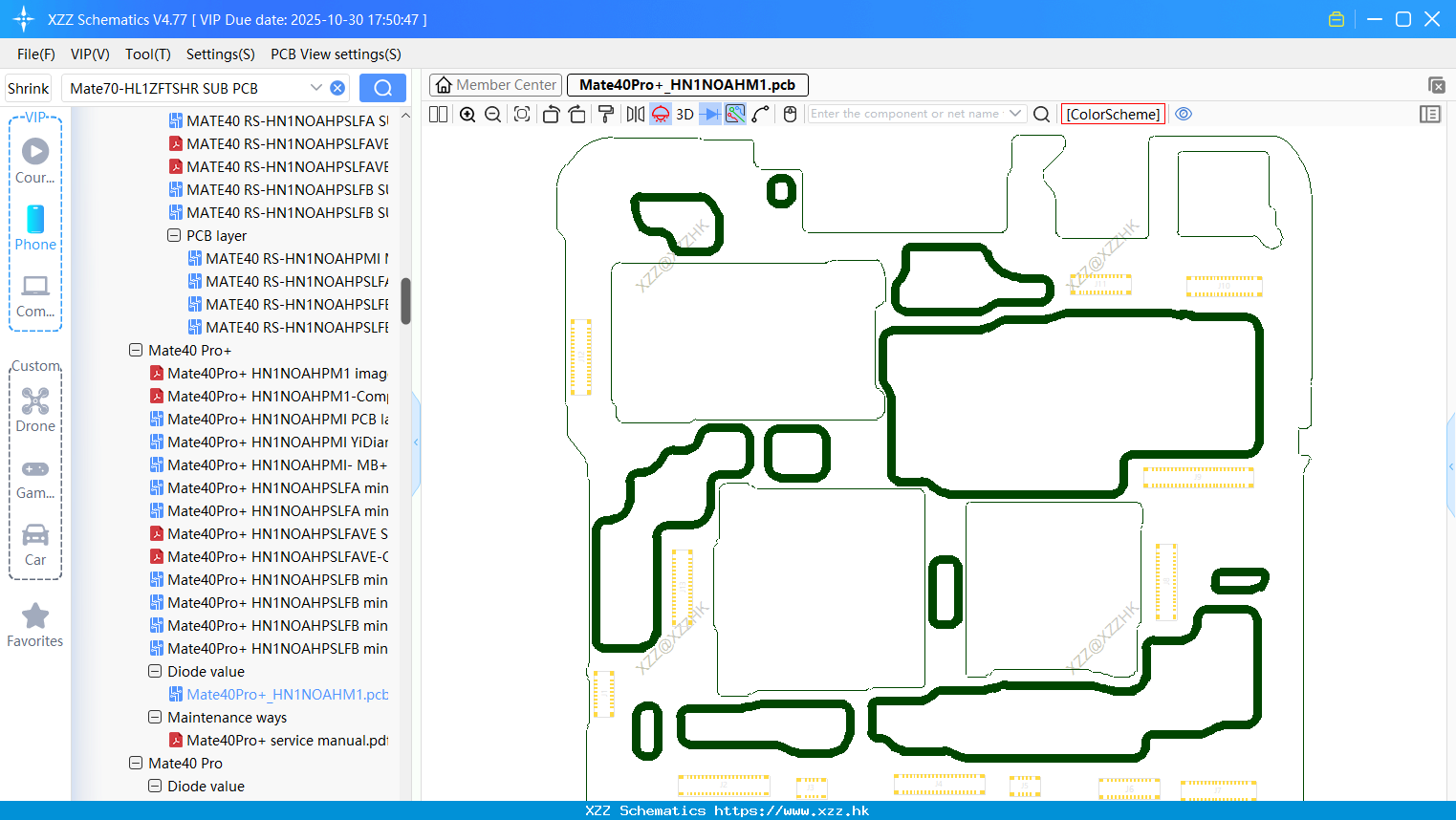
Task: Select the Computer category
Action: click(35, 295)
